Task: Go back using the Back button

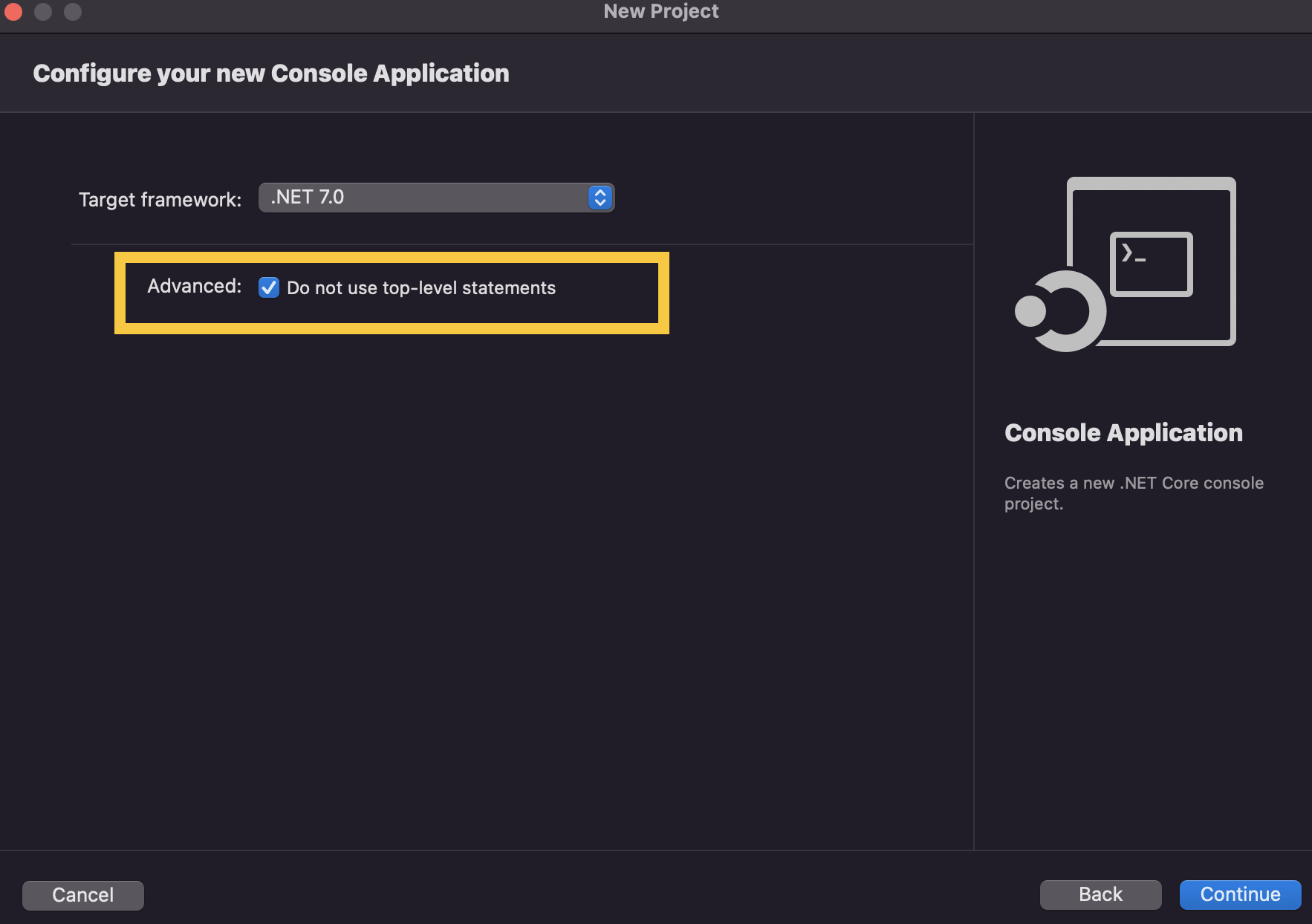Action: [x=1100, y=894]
